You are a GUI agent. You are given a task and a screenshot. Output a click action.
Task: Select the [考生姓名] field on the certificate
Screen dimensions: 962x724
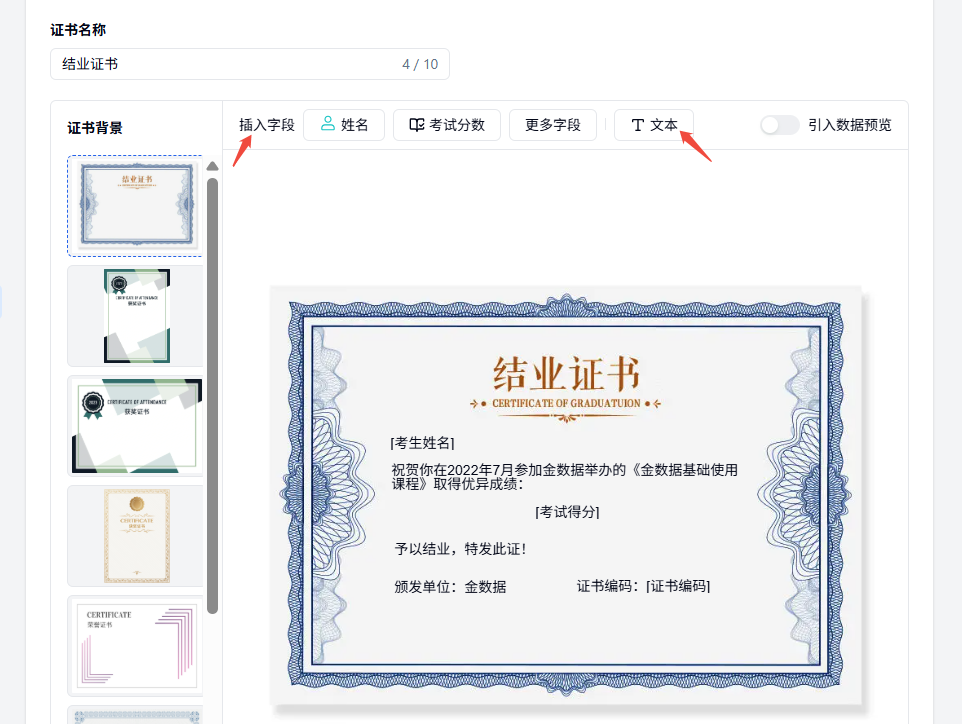click(x=422, y=442)
